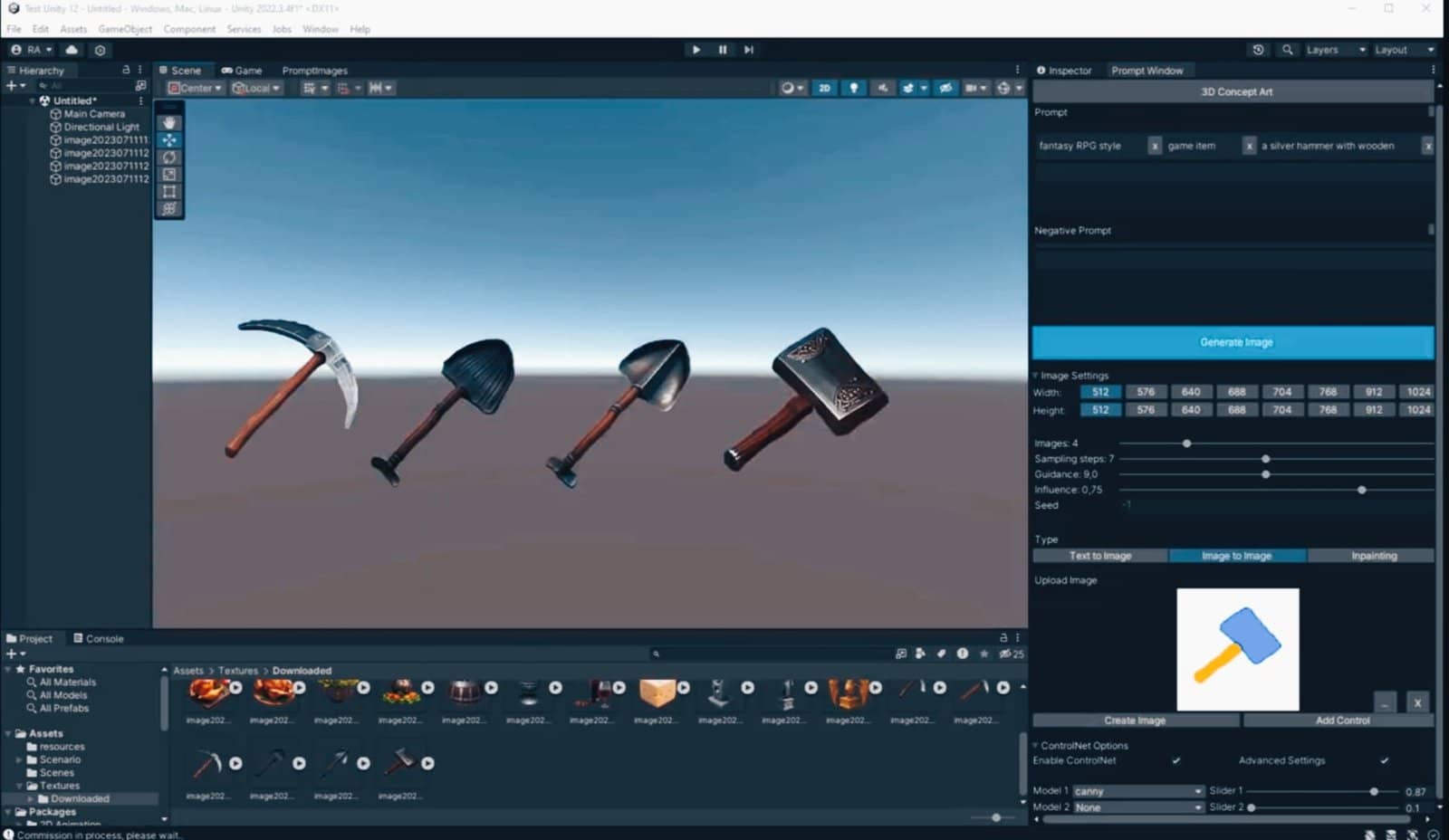This screenshot has height=840, width=1449.
Task: Switch to the Game tab
Action: (242, 71)
